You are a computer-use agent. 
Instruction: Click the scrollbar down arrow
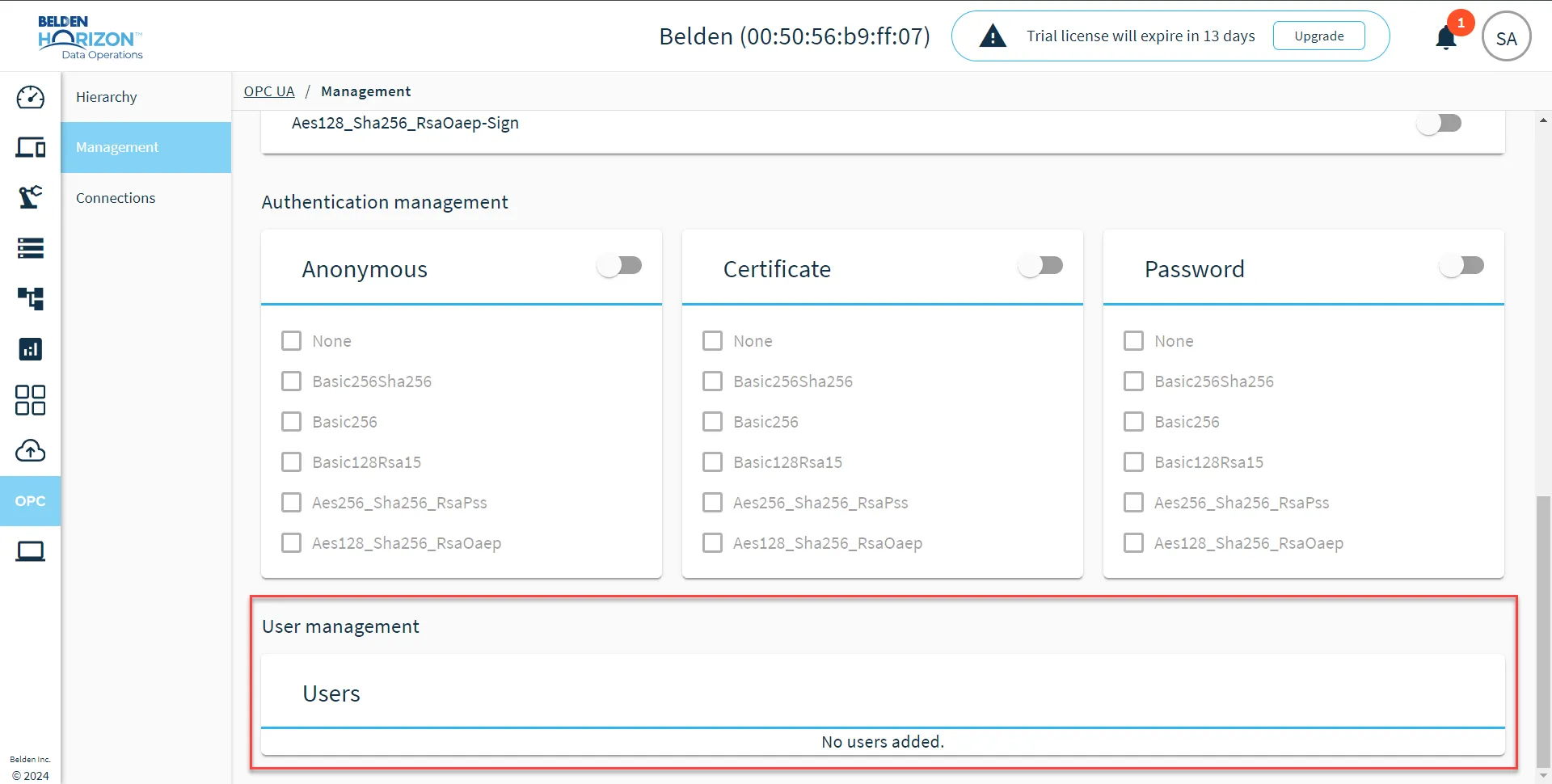coord(1543,775)
